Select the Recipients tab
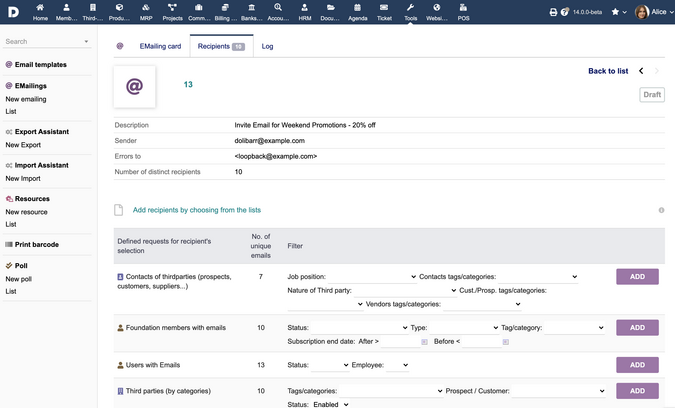Viewport: 675px width, 408px height. [x=221, y=46]
